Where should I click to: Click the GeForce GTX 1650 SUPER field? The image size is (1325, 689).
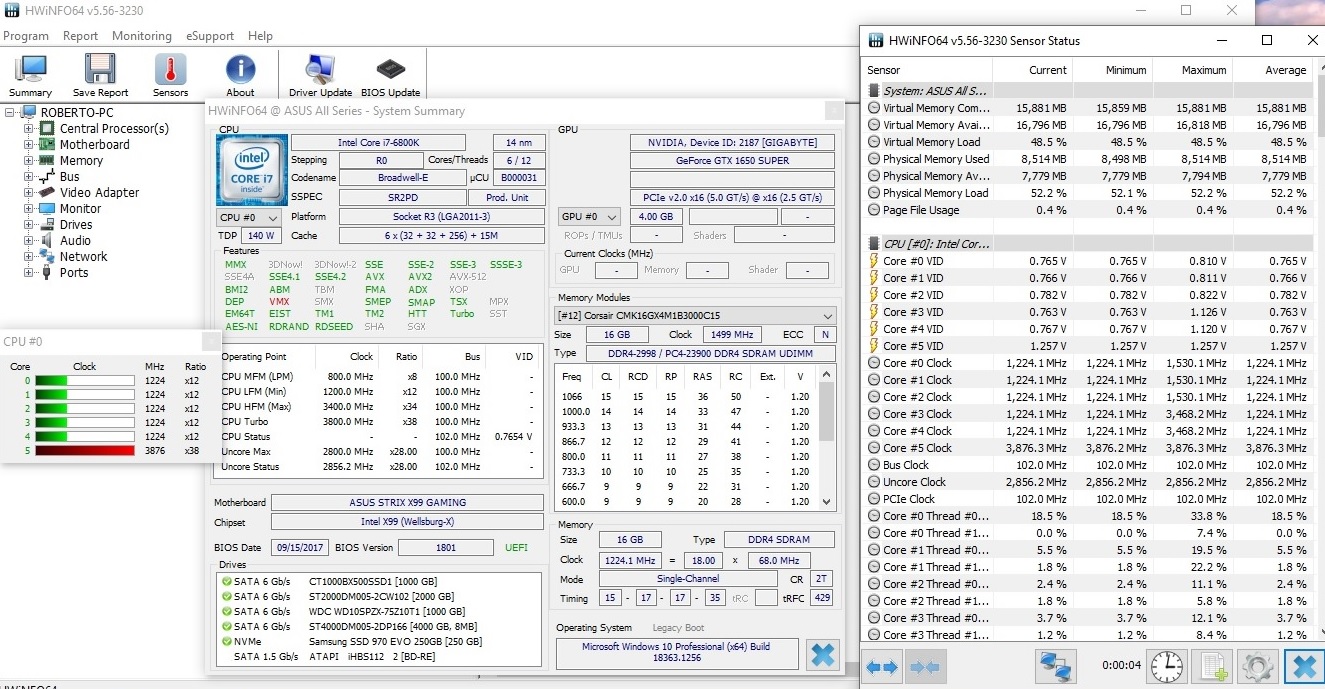coord(732,160)
